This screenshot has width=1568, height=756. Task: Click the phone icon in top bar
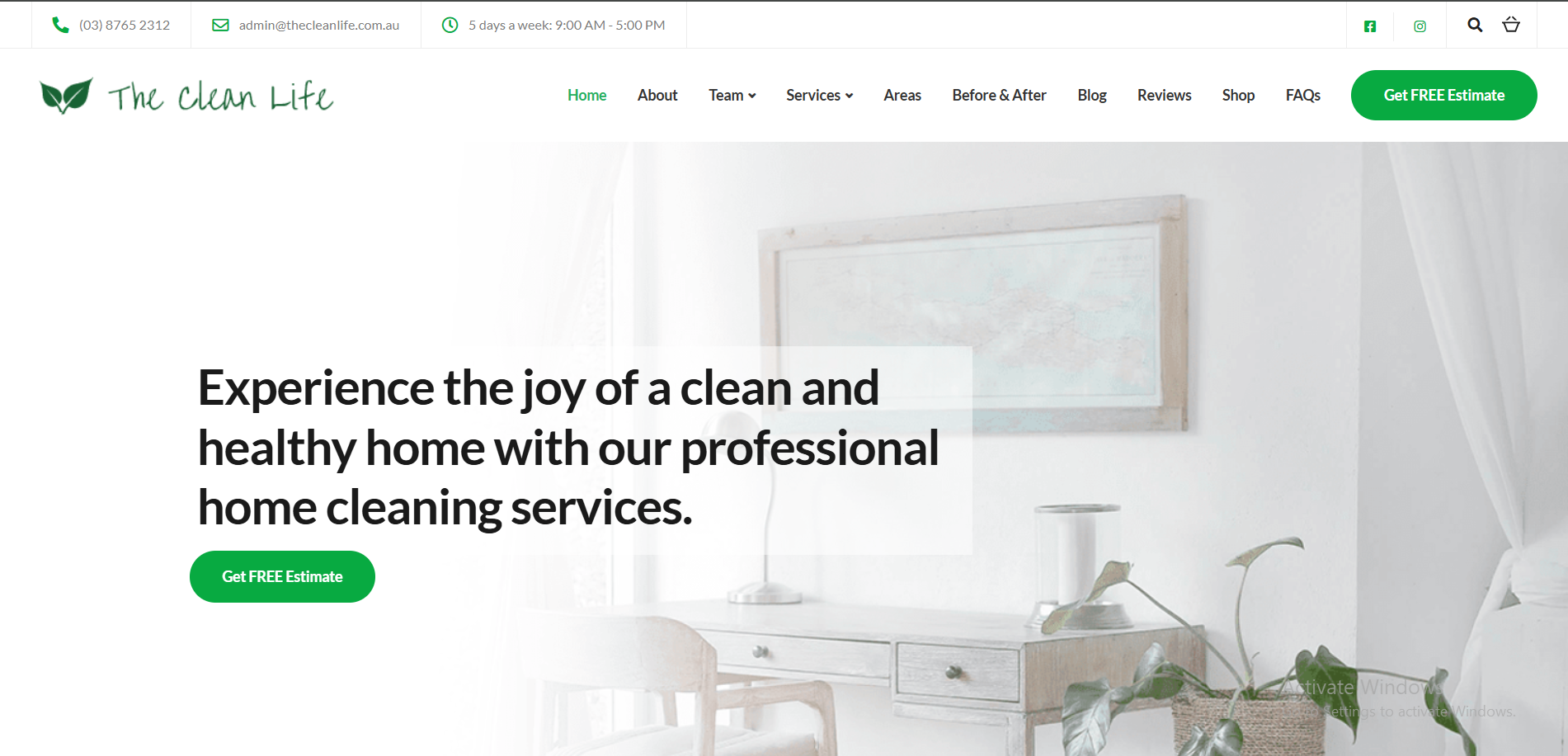[60, 25]
